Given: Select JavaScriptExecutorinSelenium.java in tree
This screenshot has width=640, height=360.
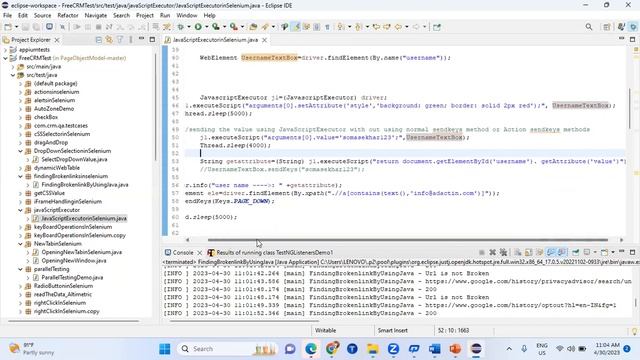Looking at the screenshot, I should tap(84, 219).
